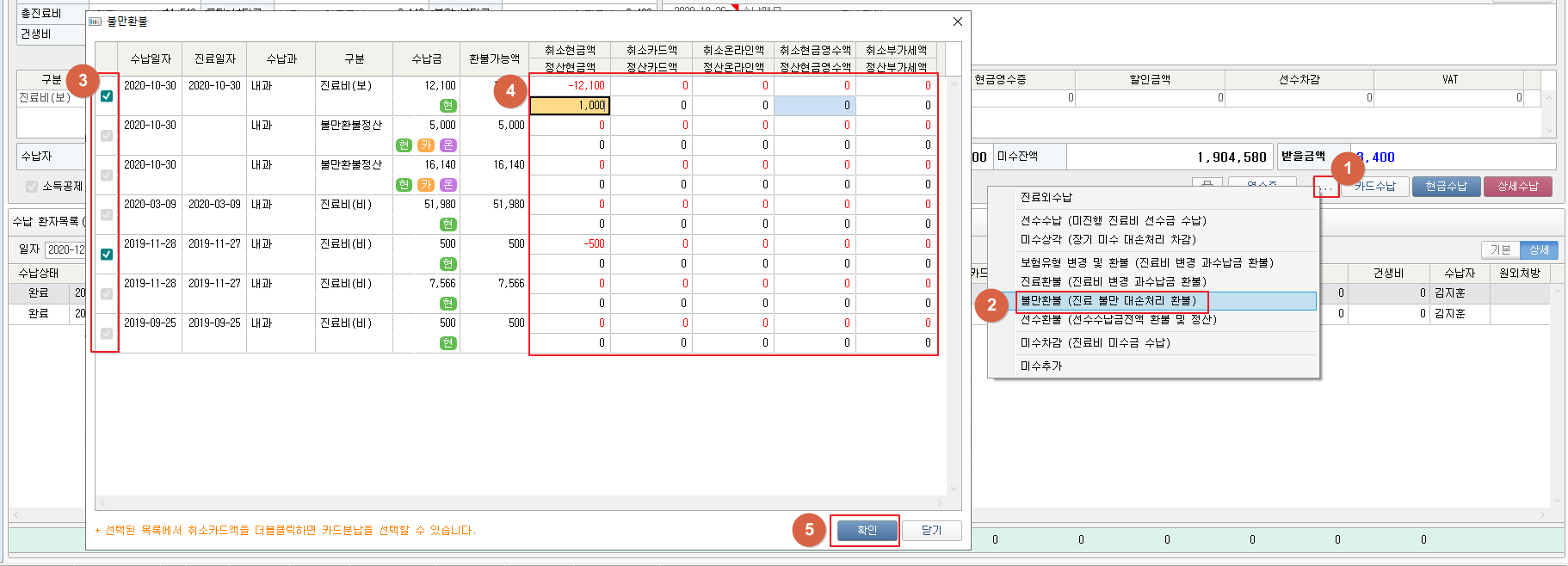Click the orange 카 badge in the 16,140 row
Image resolution: width=1568 pixels, height=566 pixels.
coord(426,185)
